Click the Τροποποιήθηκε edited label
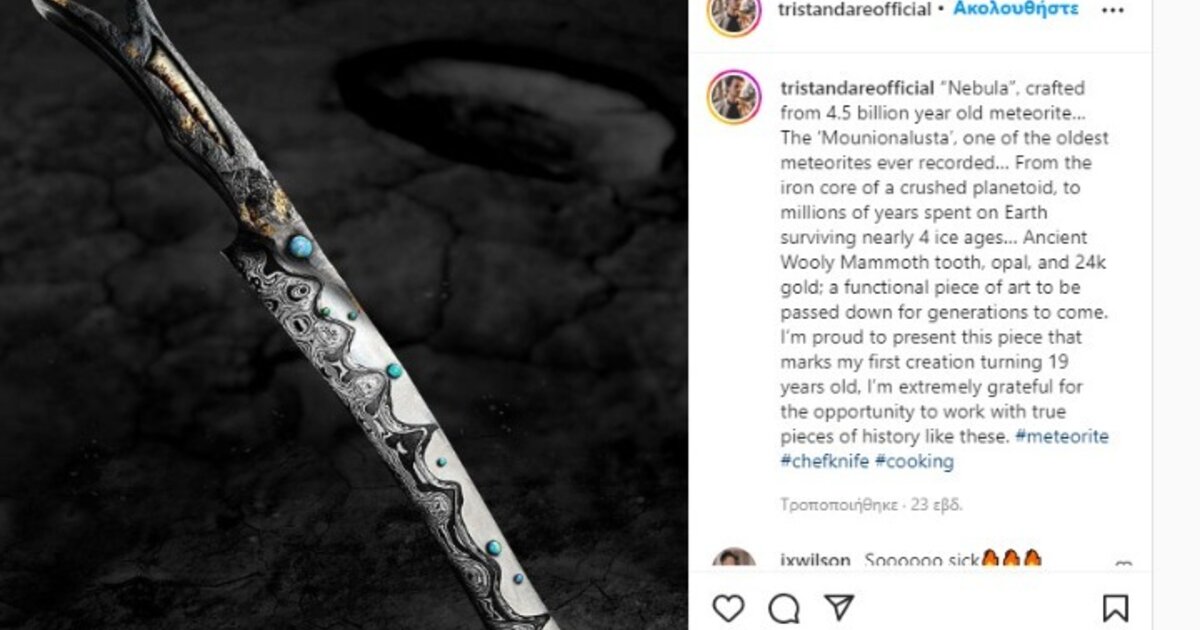This screenshot has height=630, width=1200. [838, 505]
